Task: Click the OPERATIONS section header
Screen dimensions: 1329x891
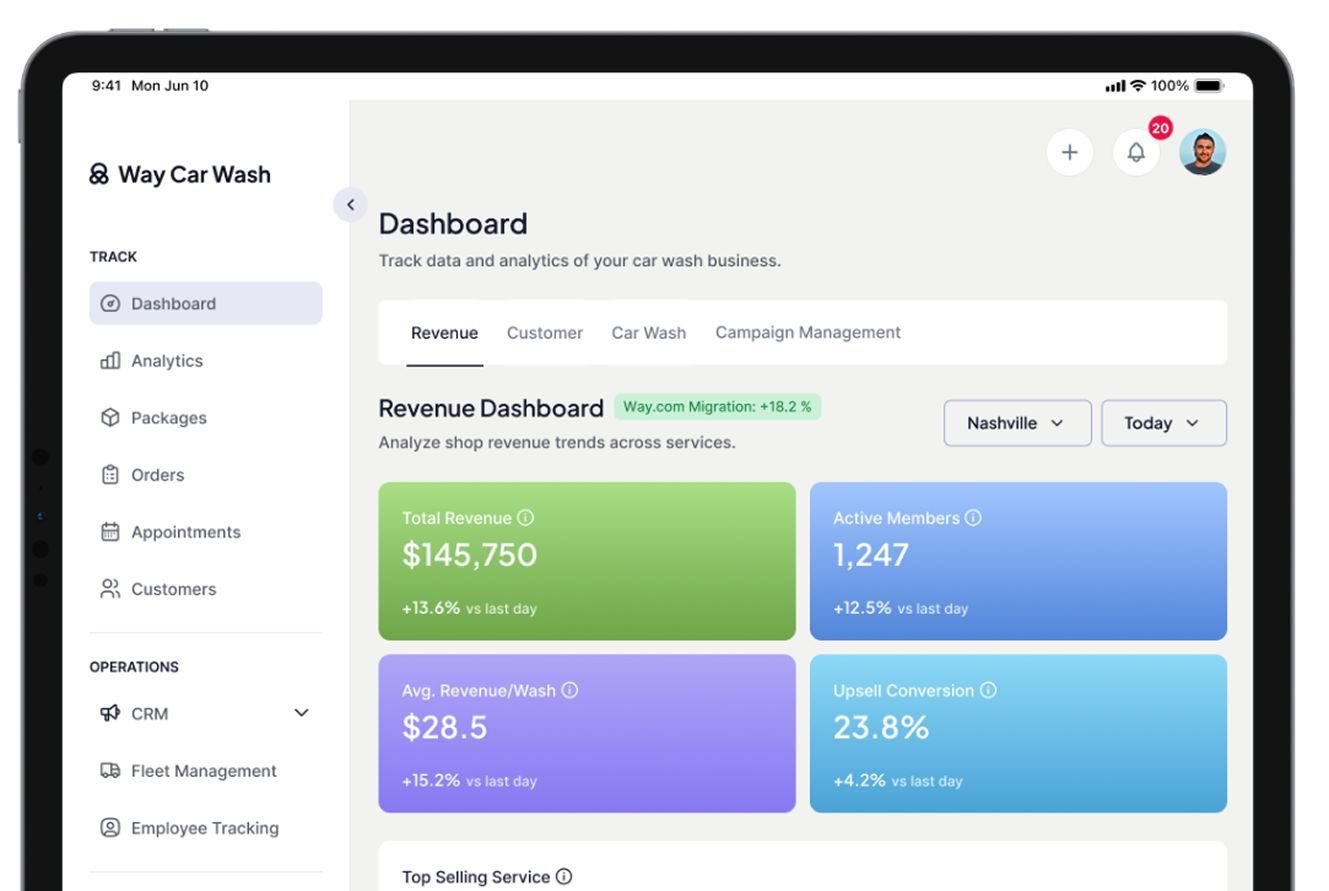Action: pyautogui.click(x=134, y=667)
